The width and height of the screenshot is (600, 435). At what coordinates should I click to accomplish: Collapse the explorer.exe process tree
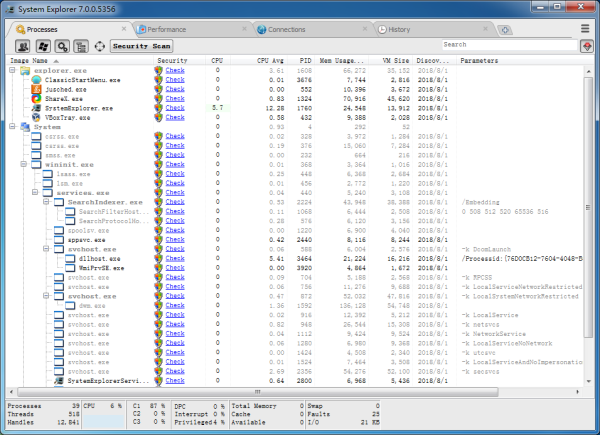(x=12, y=71)
